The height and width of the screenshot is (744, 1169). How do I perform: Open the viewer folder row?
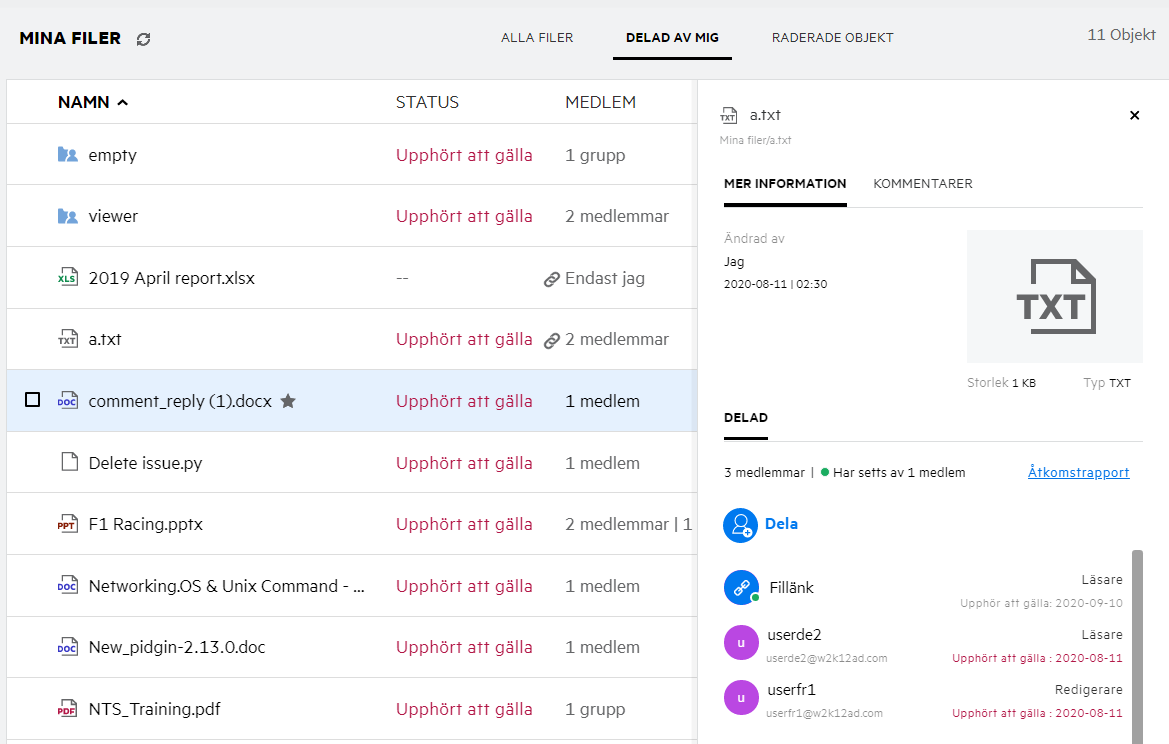(113, 216)
